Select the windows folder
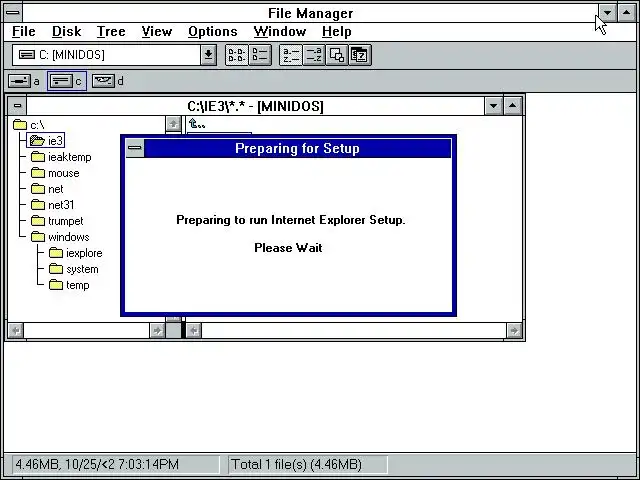 (x=60, y=237)
